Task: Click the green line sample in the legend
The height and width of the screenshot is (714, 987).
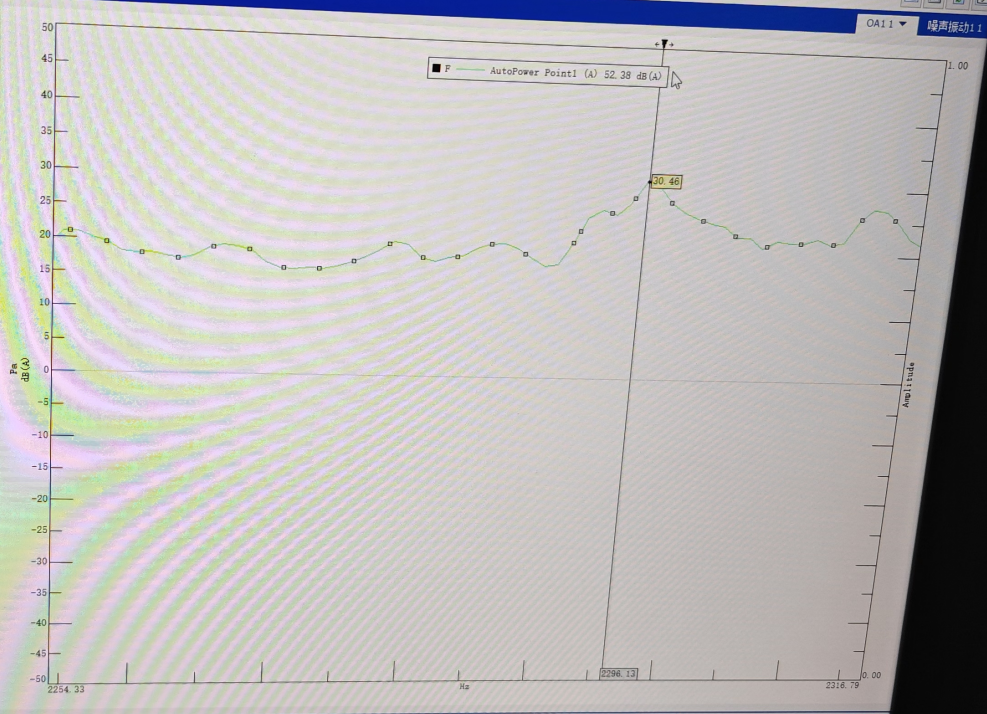Action: 470,69
